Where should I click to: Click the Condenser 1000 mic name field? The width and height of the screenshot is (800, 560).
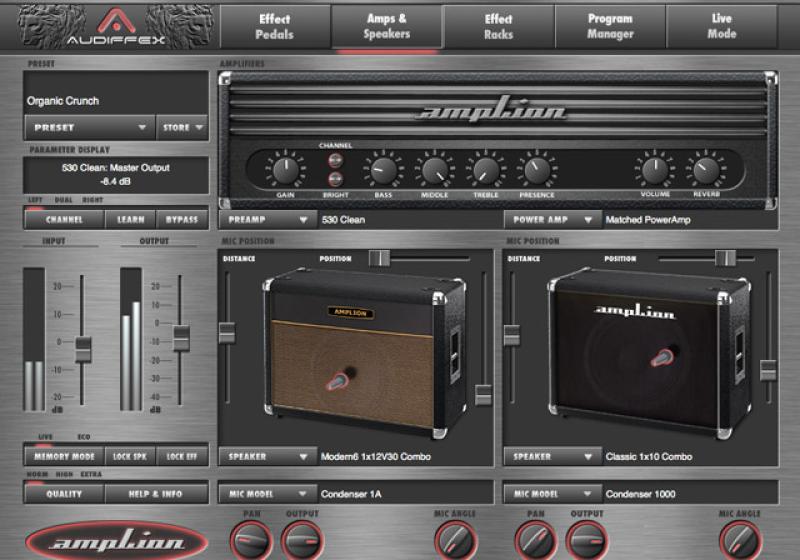pyautogui.click(x=690, y=494)
